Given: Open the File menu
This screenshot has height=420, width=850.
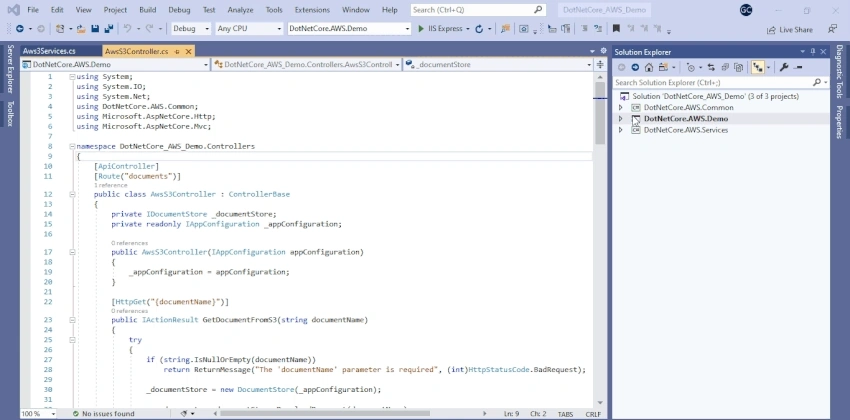Looking at the screenshot, I should click(33, 10).
